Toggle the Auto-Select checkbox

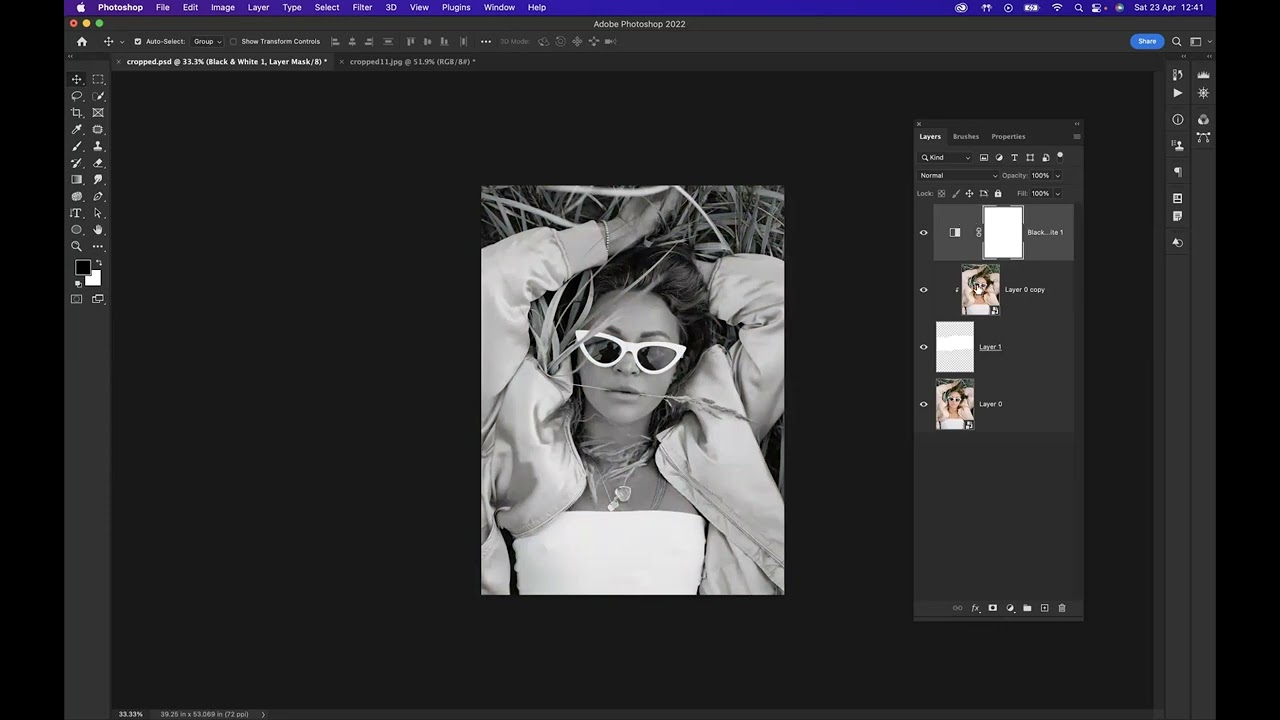click(x=138, y=42)
